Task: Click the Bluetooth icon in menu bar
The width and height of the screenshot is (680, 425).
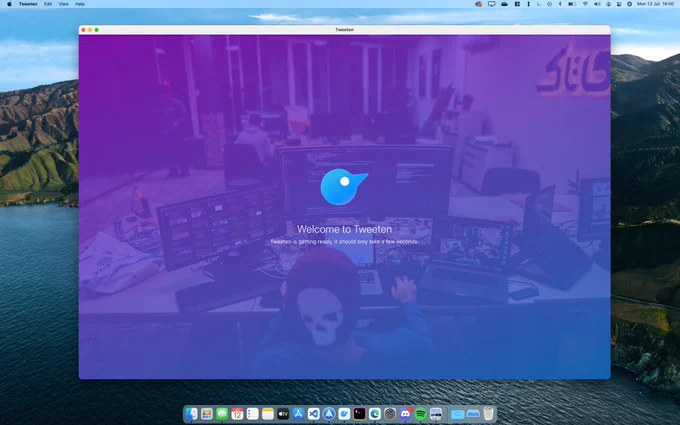Action: point(560,4)
